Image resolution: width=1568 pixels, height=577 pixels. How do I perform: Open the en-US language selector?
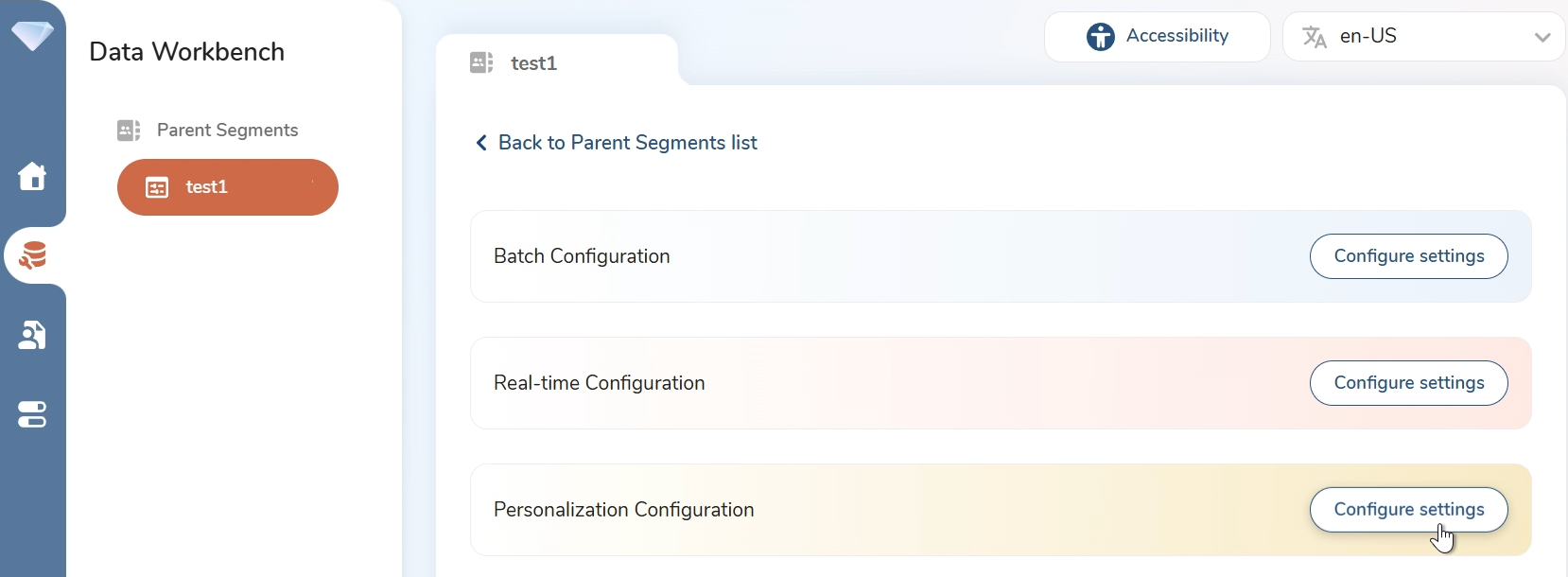(1423, 37)
